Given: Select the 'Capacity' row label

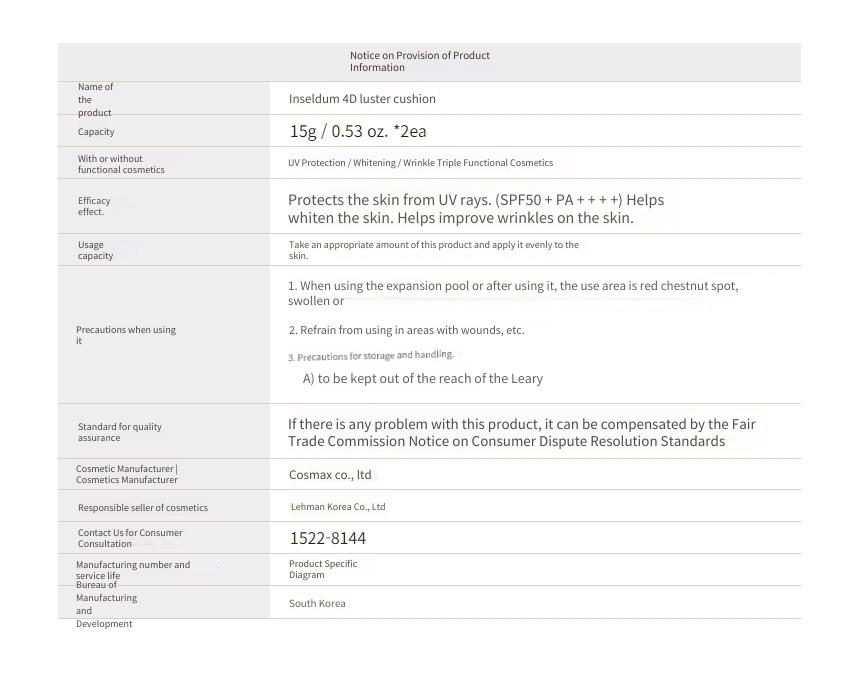Looking at the screenshot, I should click(x=96, y=132).
